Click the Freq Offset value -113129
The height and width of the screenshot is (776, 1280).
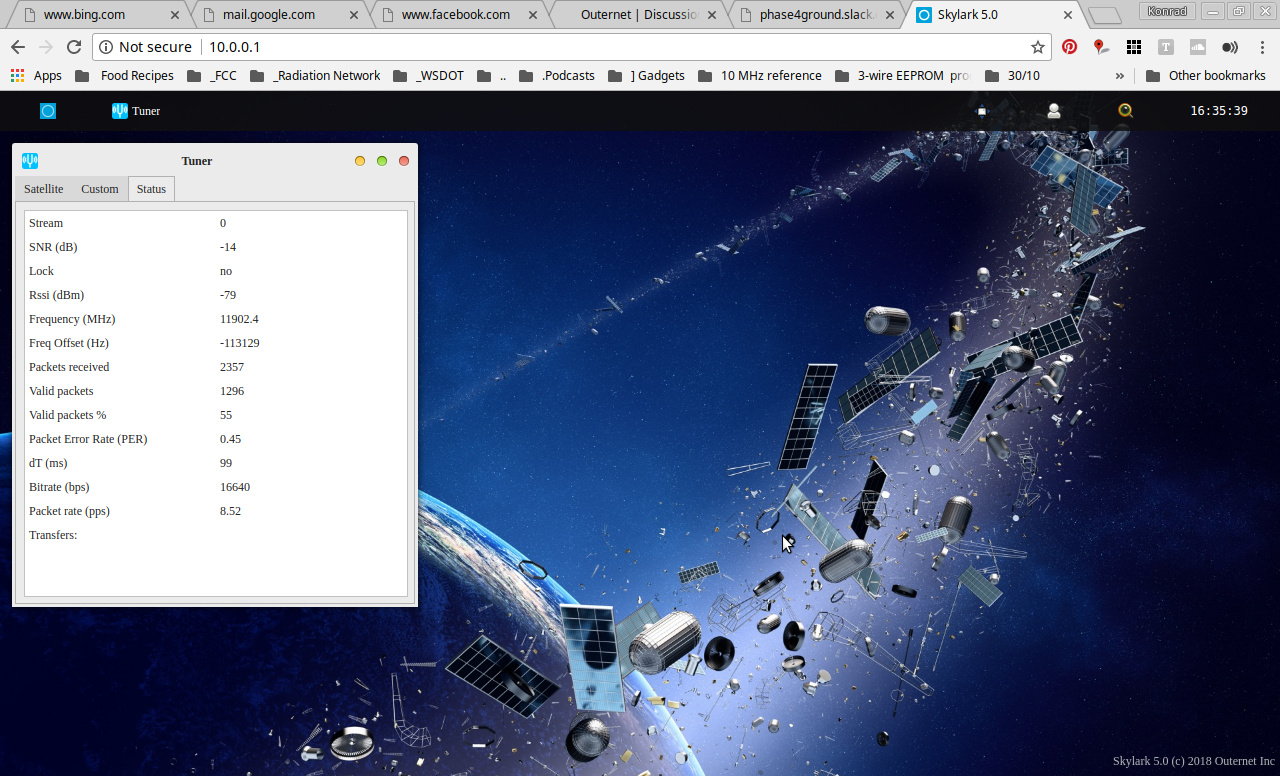[240, 343]
